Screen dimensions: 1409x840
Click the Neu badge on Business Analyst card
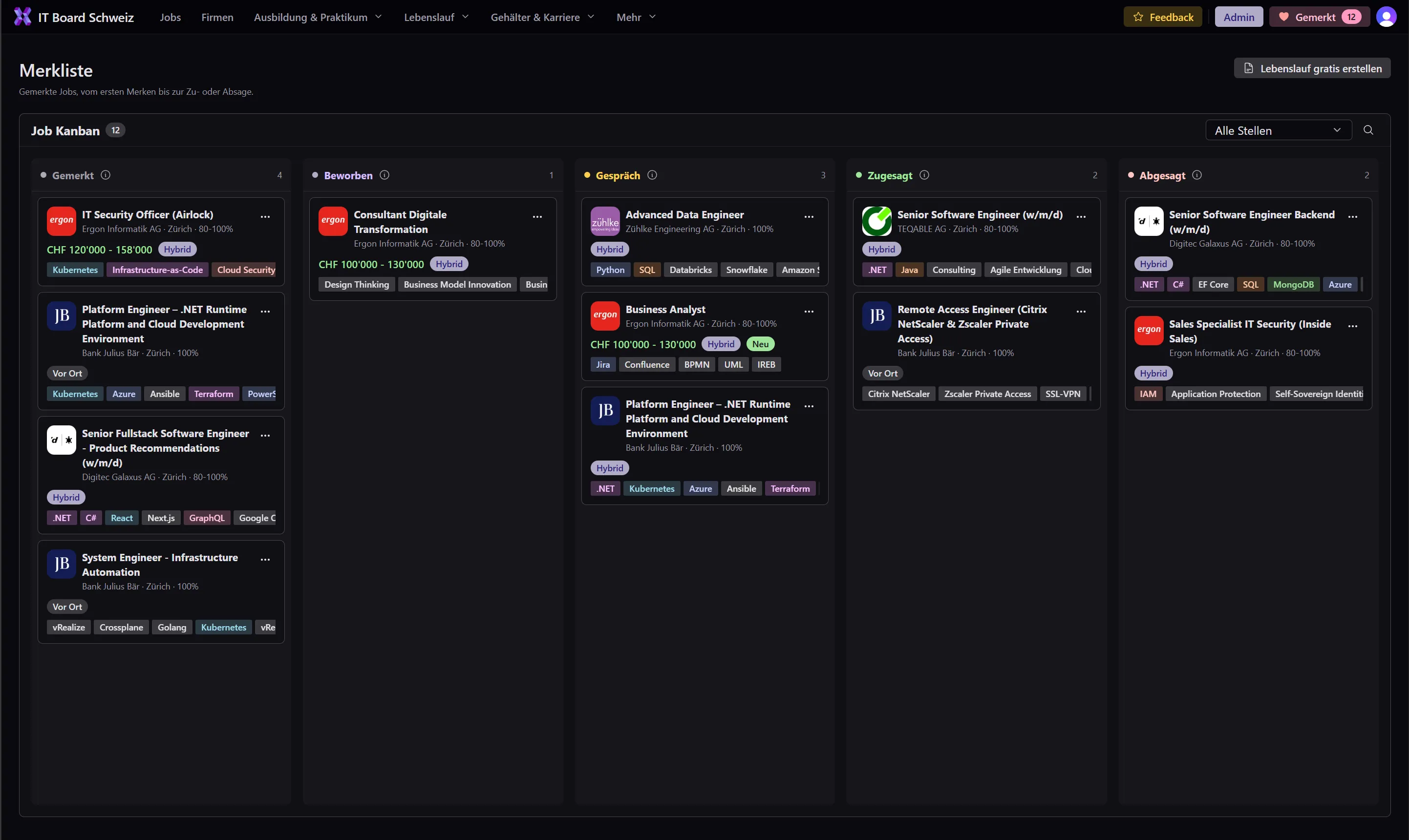click(760, 344)
